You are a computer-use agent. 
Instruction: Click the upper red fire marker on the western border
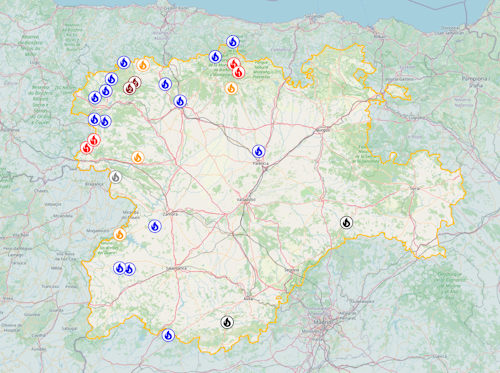coord(94,140)
